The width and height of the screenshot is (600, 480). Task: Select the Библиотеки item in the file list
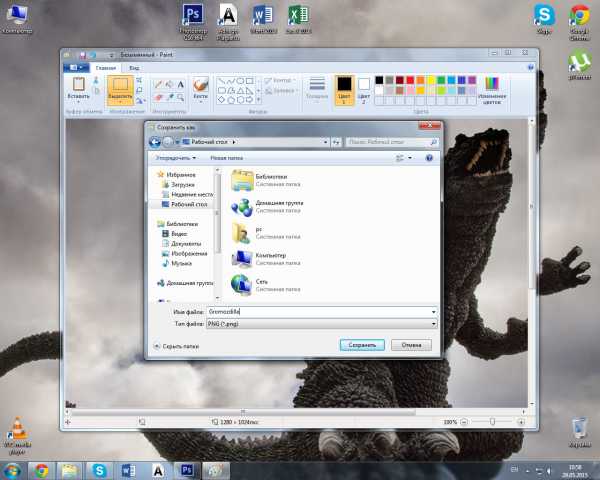point(265,180)
